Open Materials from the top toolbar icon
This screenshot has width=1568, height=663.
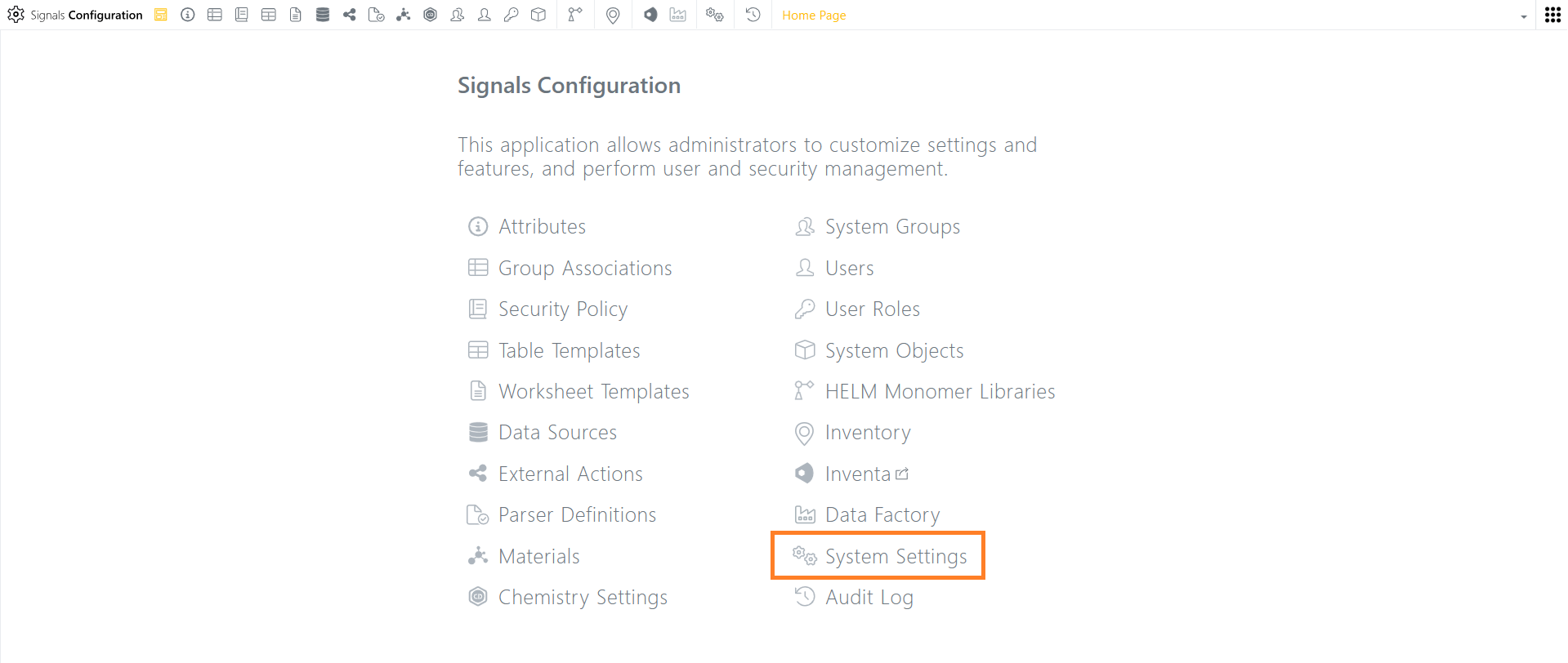[404, 15]
